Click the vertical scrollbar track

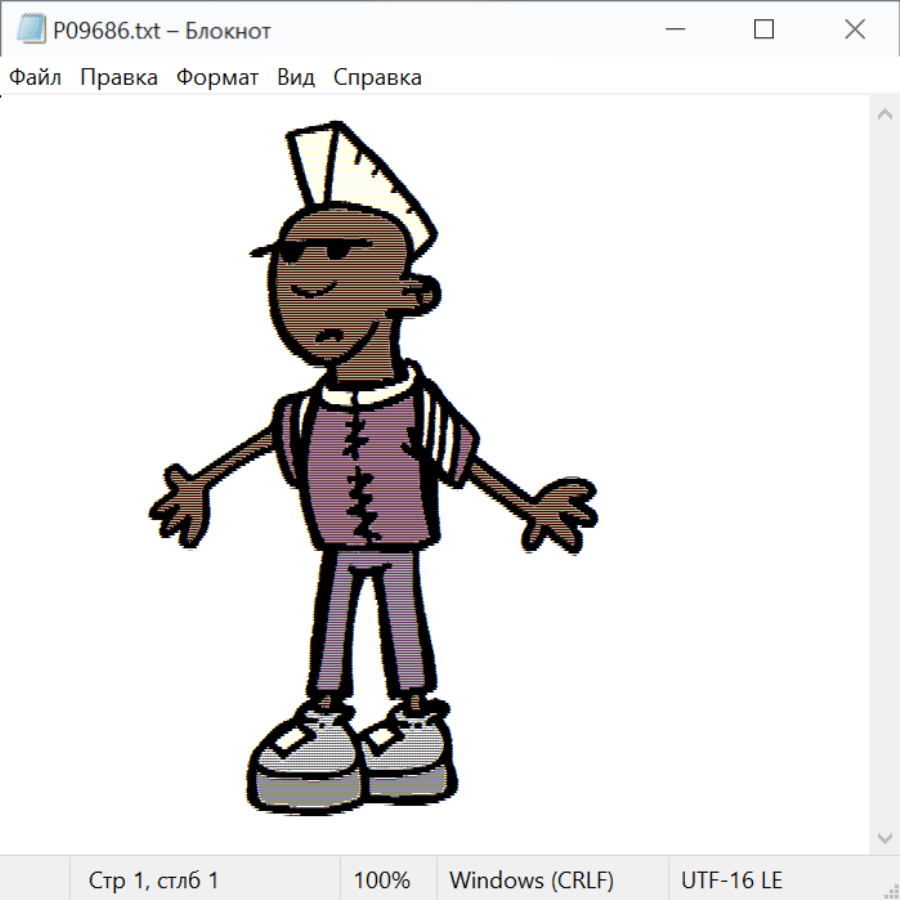point(884,475)
